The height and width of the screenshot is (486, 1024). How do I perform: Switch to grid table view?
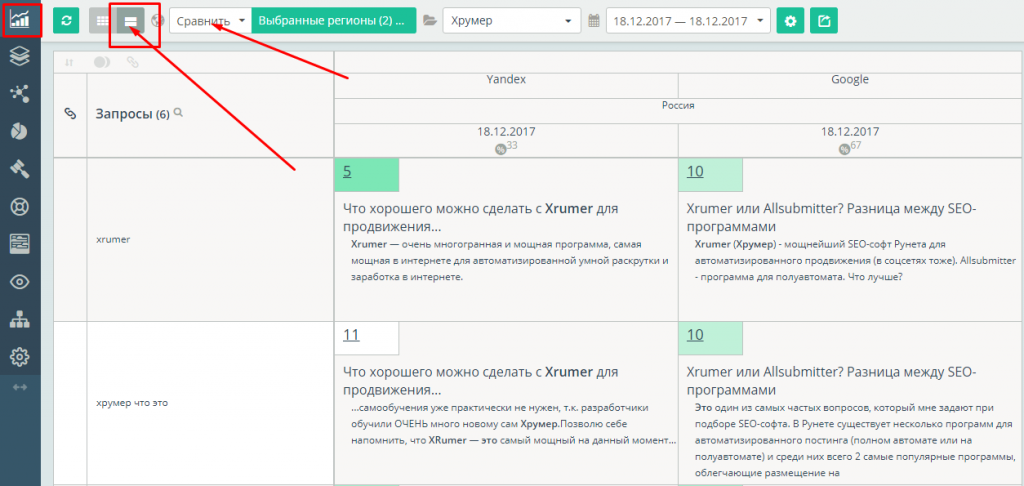(102, 20)
